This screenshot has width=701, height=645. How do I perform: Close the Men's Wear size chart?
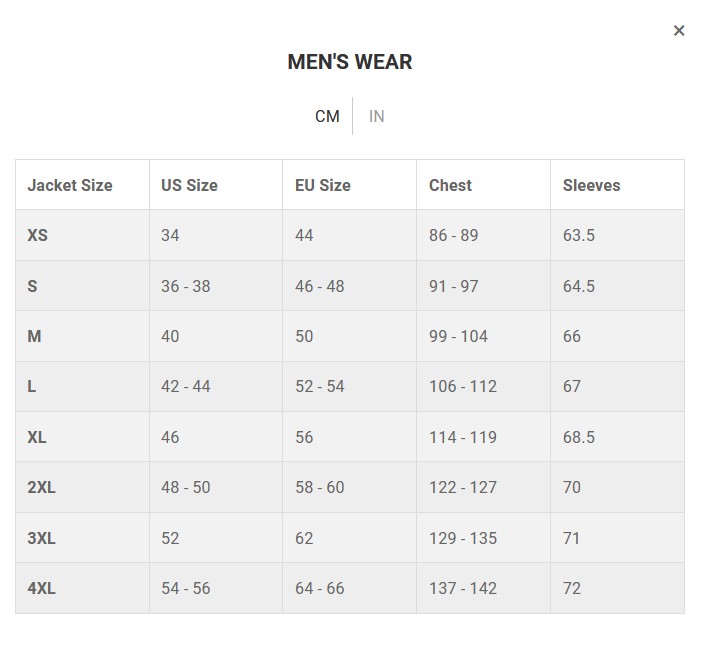[679, 31]
